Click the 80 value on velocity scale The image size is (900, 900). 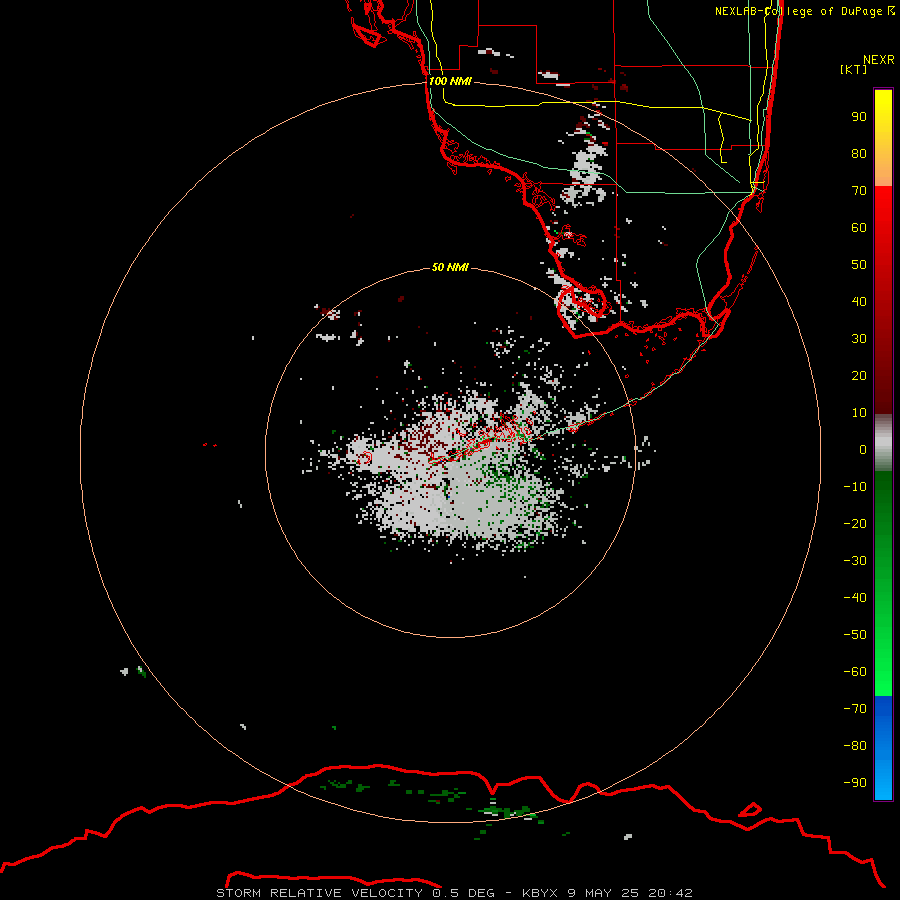click(x=859, y=154)
